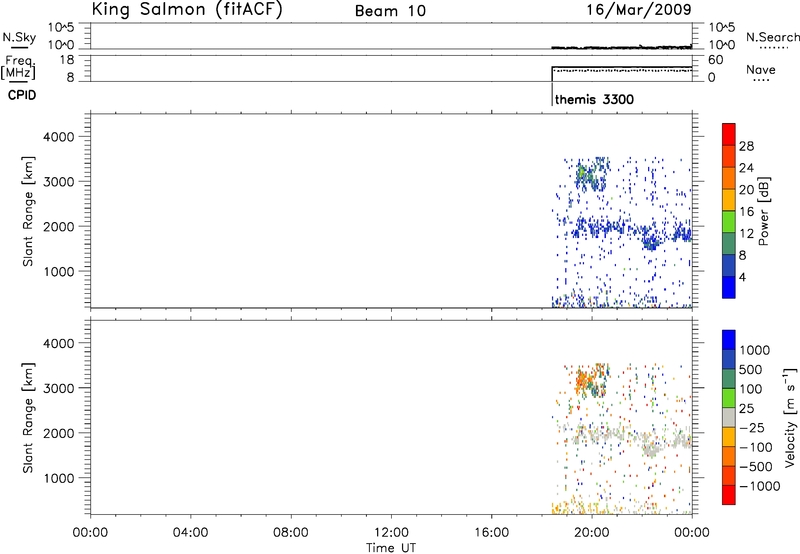This screenshot has height=554, width=800.
Task: Click the orange echo cluster near 3000 km in the velocity panel
Action: 583,380
